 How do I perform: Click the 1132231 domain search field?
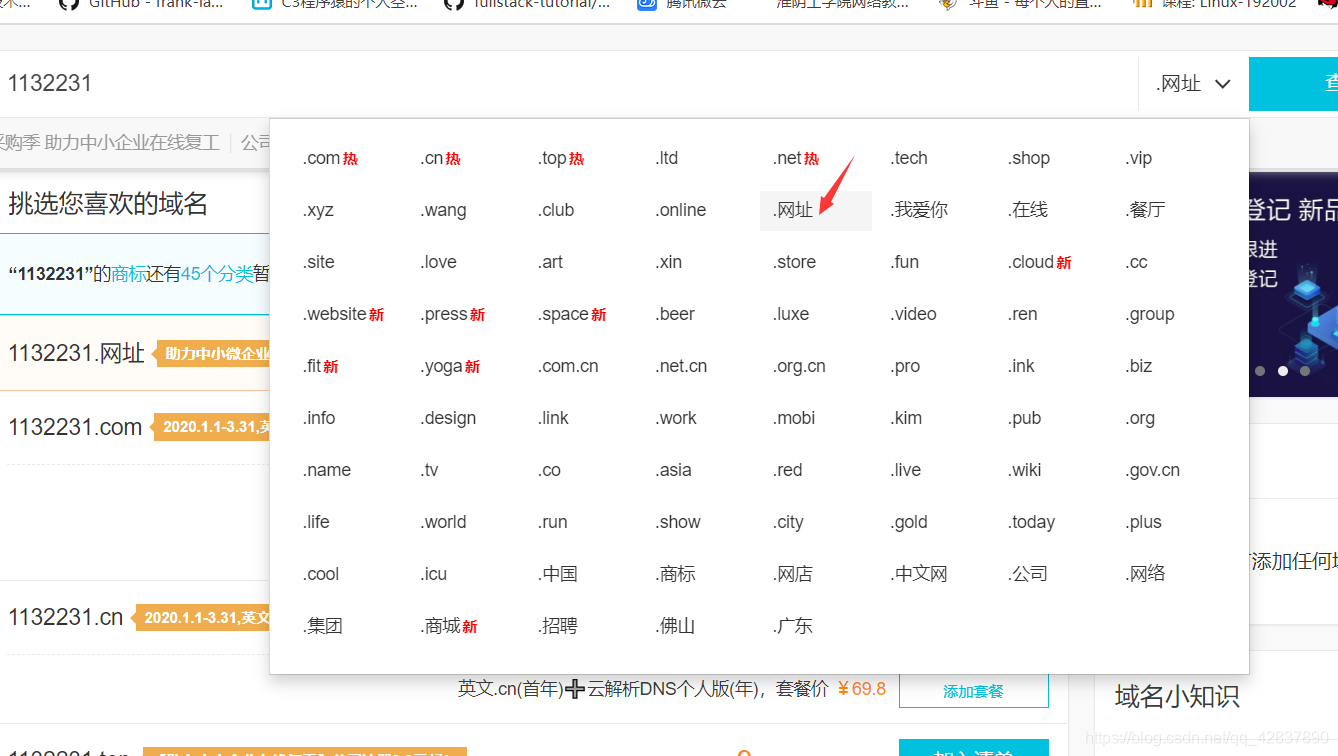(x=300, y=83)
